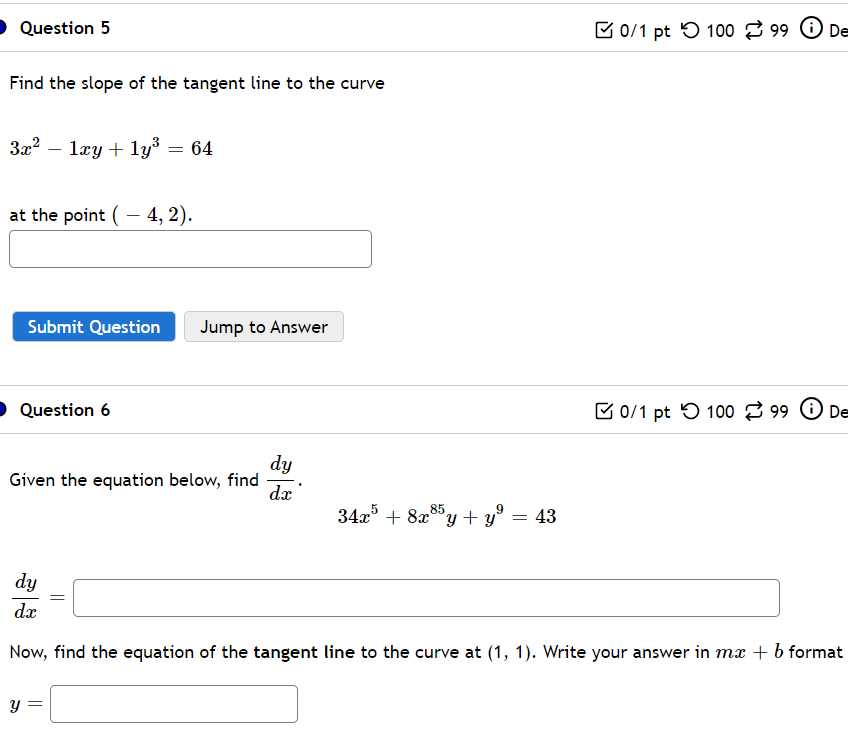This screenshot has width=848, height=732.
Task: Open the info circle icon for Question 6
Action: coord(810,411)
